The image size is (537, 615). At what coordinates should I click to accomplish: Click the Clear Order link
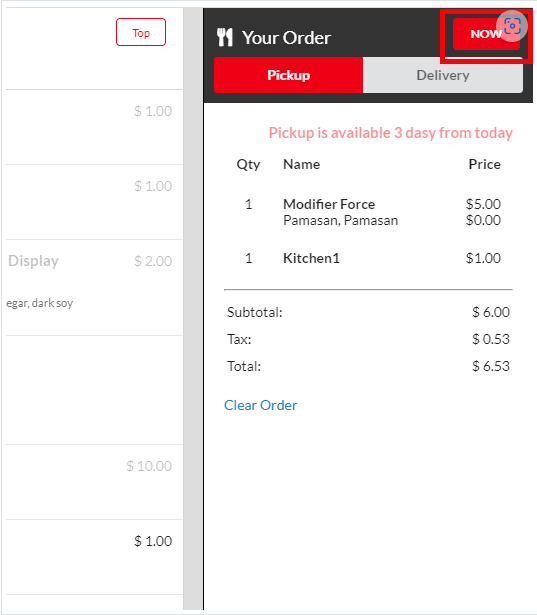tap(260, 405)
